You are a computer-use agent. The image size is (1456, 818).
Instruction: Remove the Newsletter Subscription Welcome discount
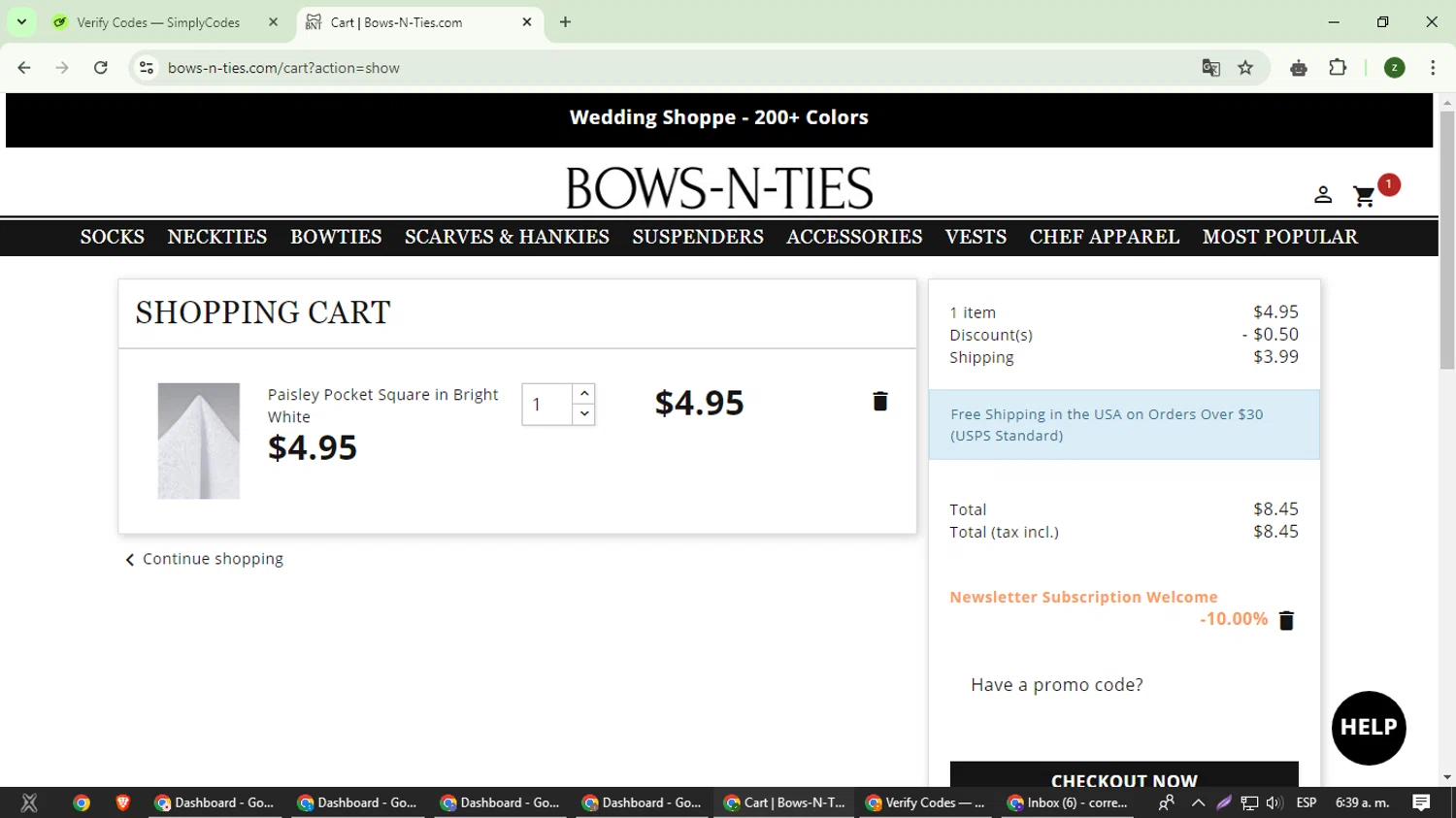1286,620
